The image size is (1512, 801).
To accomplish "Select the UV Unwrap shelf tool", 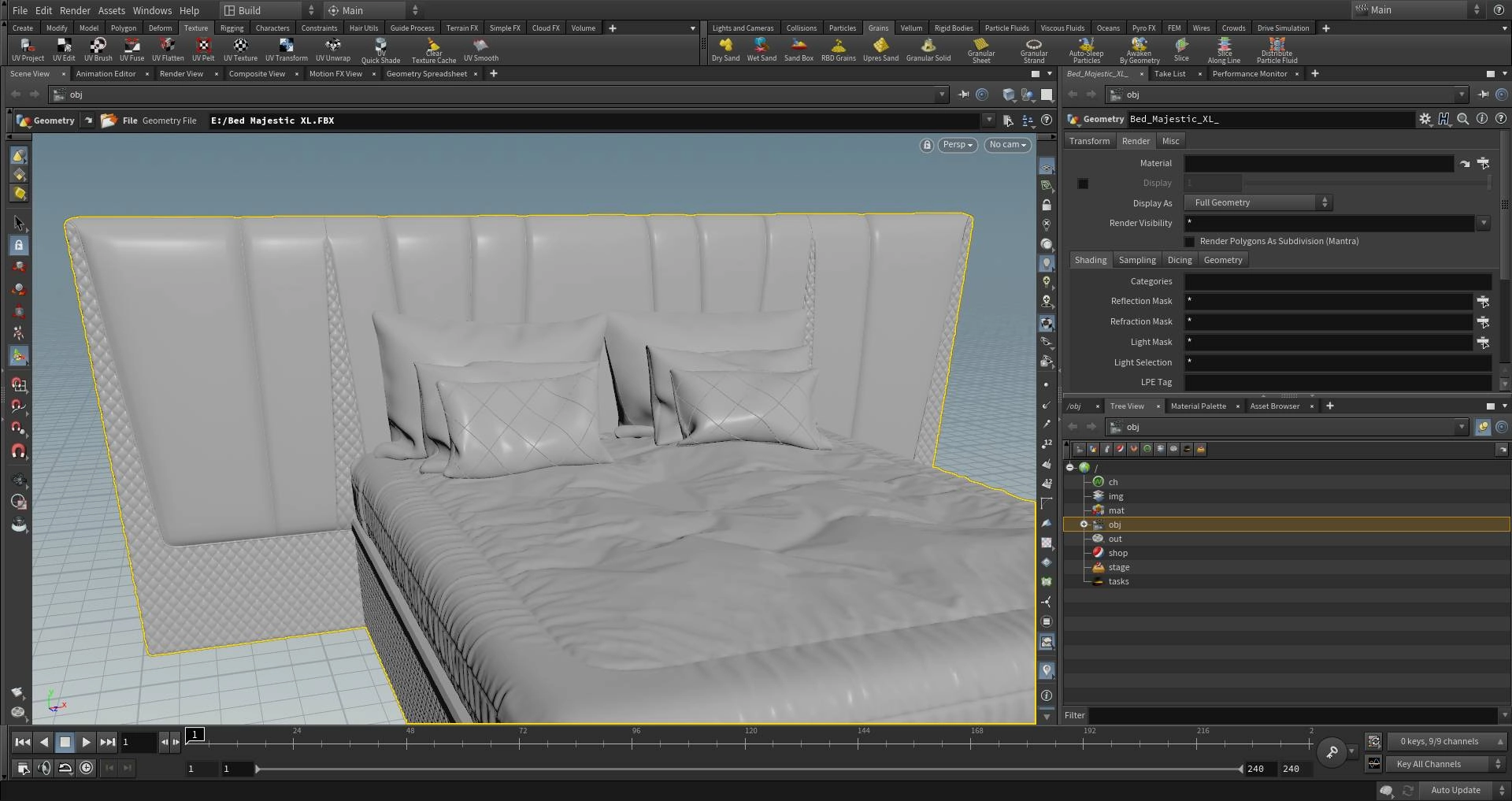I will [x=333, y=50].
